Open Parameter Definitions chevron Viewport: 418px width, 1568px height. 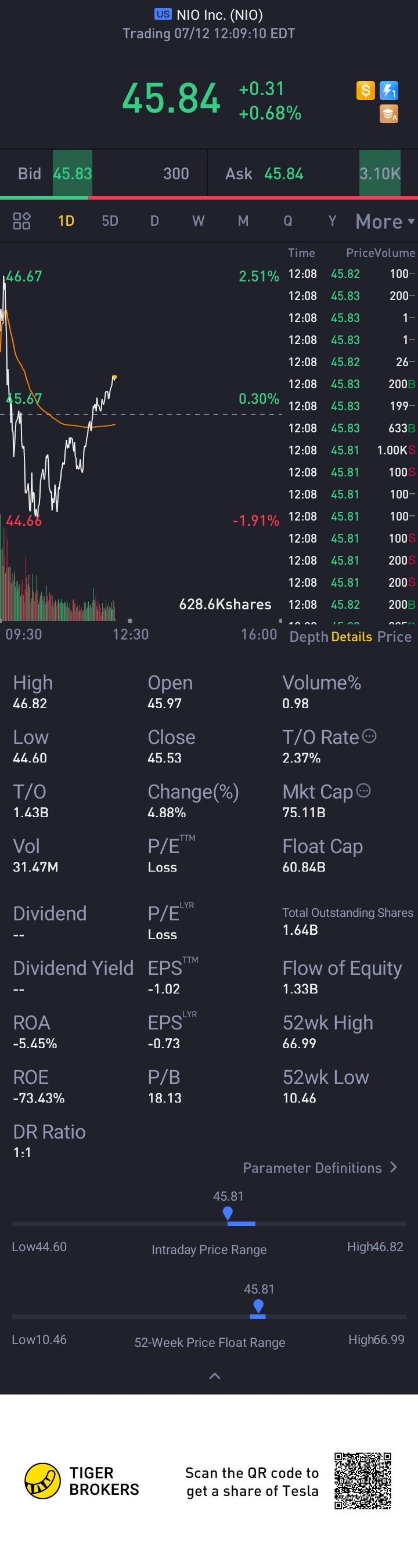[x=393, y=1167]
